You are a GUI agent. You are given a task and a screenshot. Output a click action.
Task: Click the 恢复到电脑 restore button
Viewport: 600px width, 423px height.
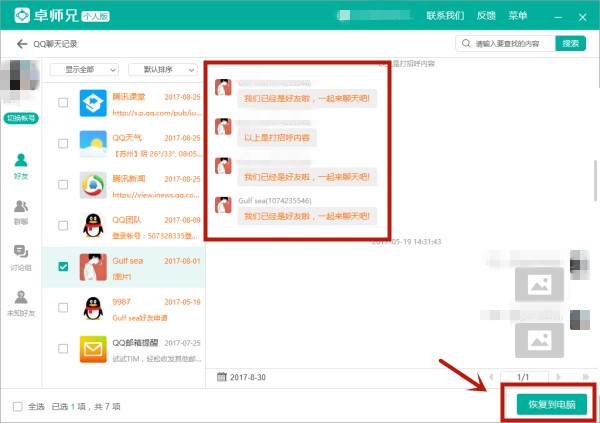point(552,404)
